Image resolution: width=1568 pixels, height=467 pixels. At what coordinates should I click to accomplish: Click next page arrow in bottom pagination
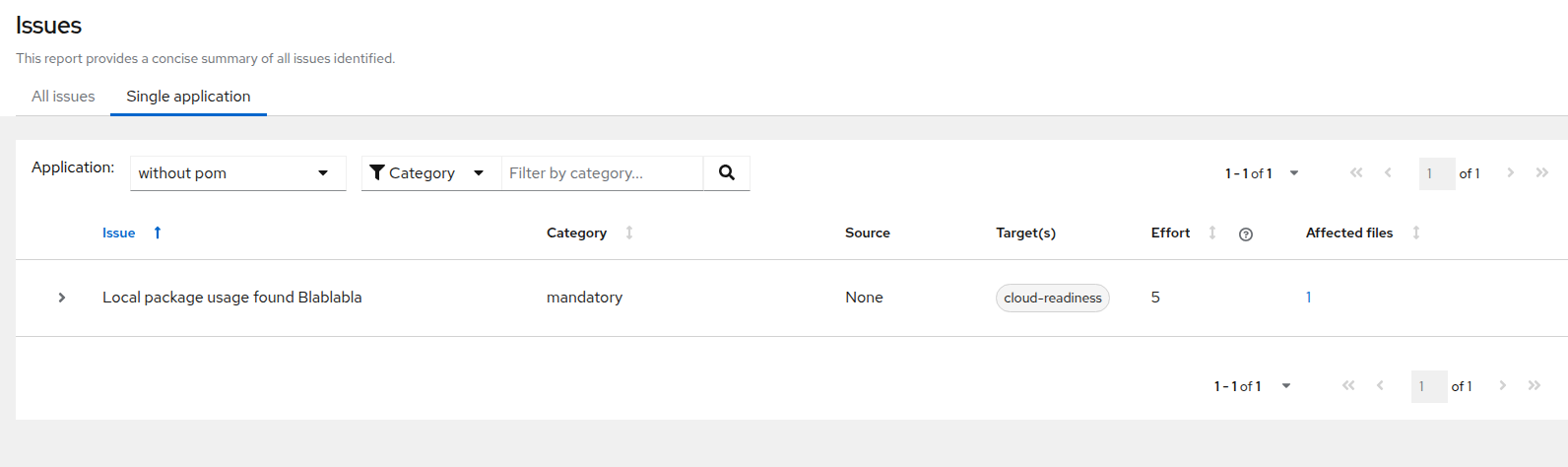(x=1502, y=385)
